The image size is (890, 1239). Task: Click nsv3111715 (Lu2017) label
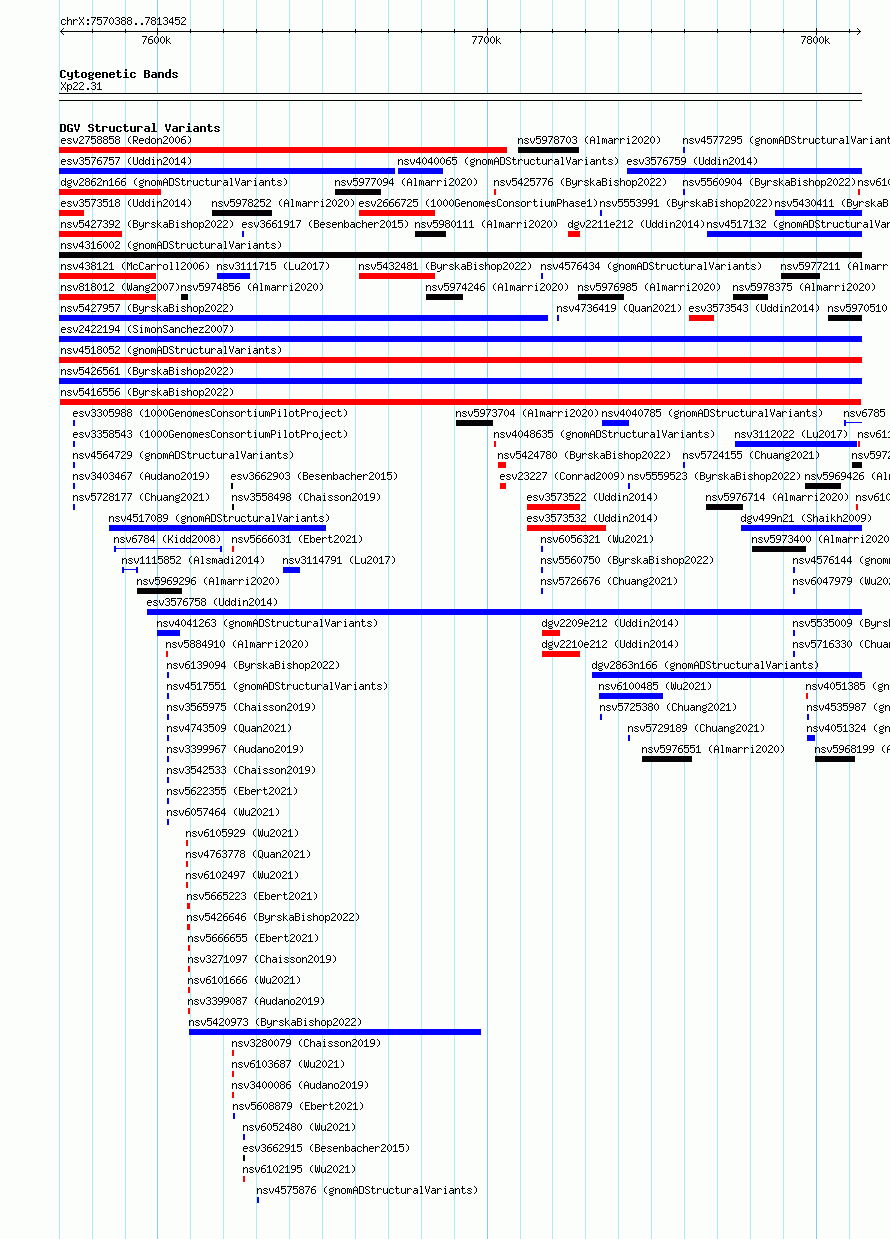(x=273, y=267)
